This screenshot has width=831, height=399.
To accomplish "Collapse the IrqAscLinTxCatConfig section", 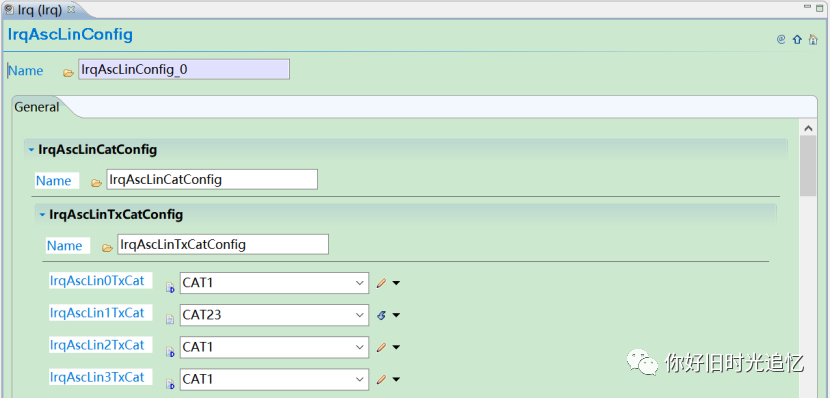I will (x=42, y=215).
